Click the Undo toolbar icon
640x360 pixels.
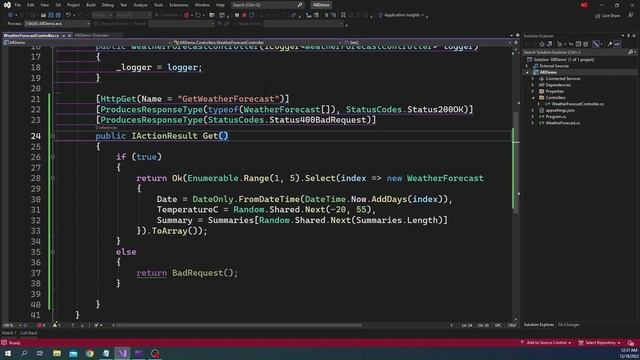(68, 15)
